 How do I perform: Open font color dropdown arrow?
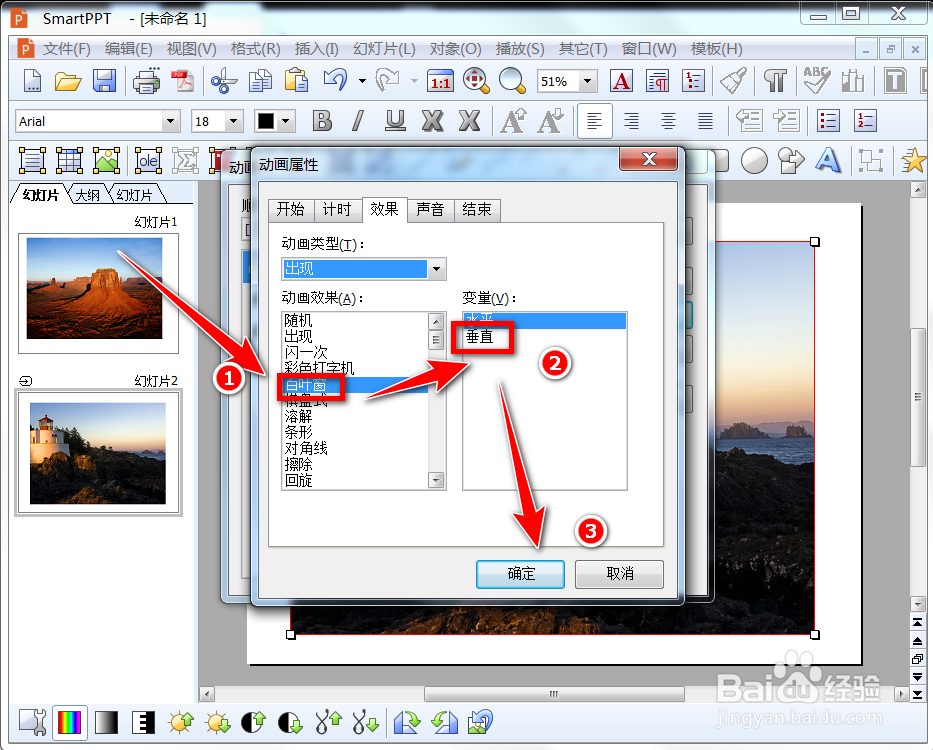click(286, 121)
